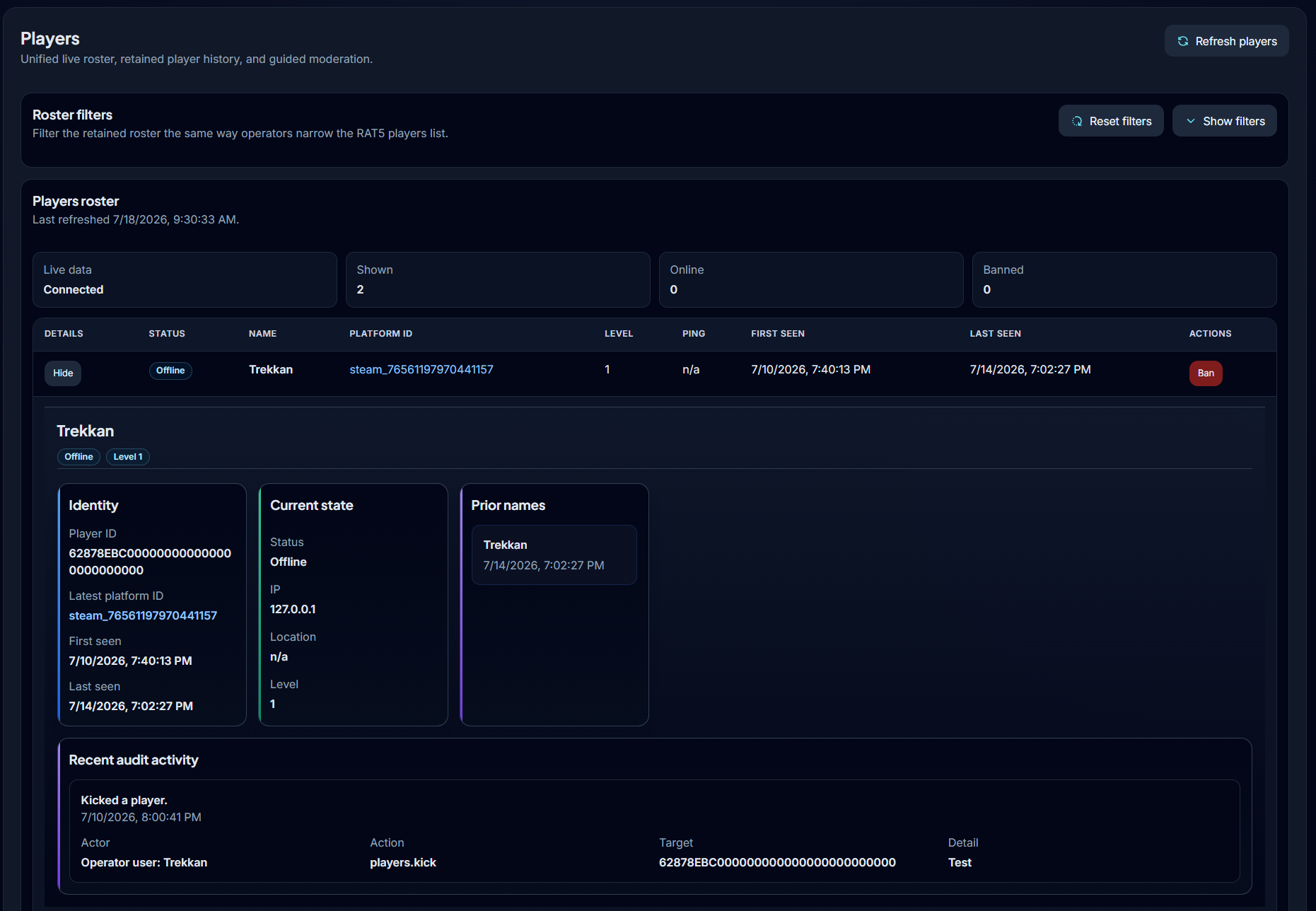Click the Current state Offline status value
The width and height of the screenshot is (1316, 911).
point(289,562)
